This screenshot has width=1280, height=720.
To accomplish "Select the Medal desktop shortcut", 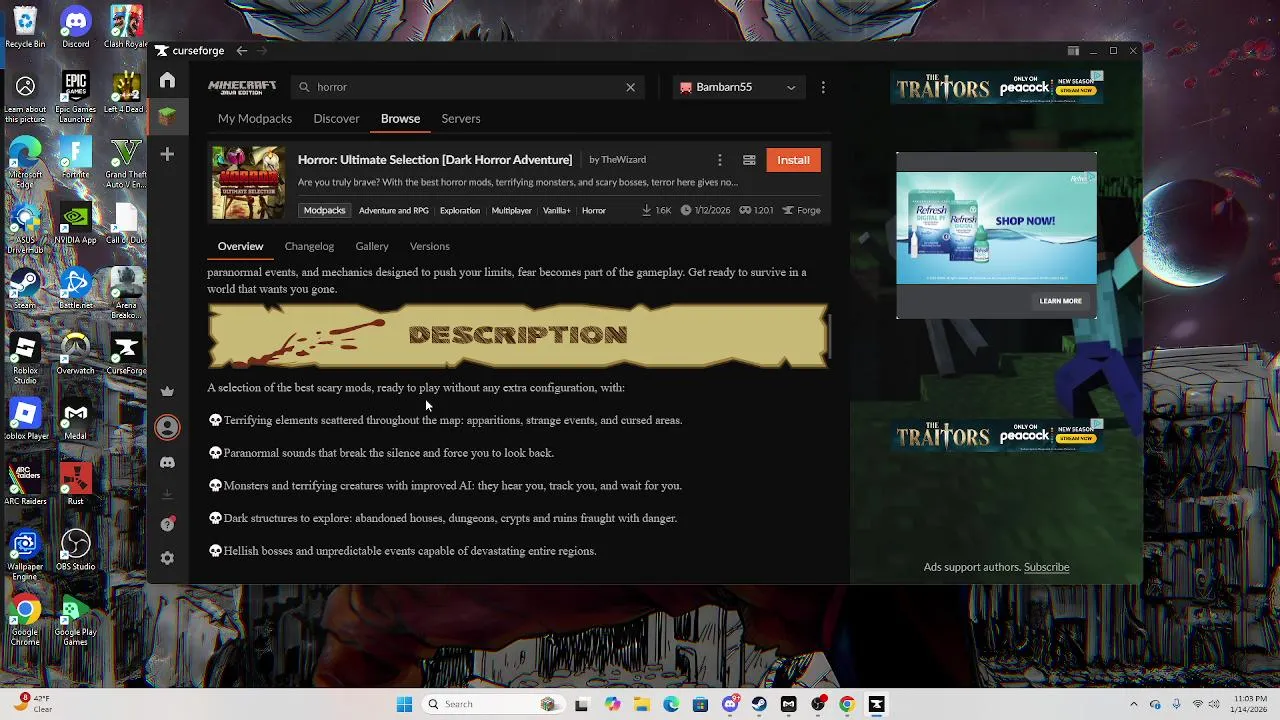I will click(x=76, y=419).
